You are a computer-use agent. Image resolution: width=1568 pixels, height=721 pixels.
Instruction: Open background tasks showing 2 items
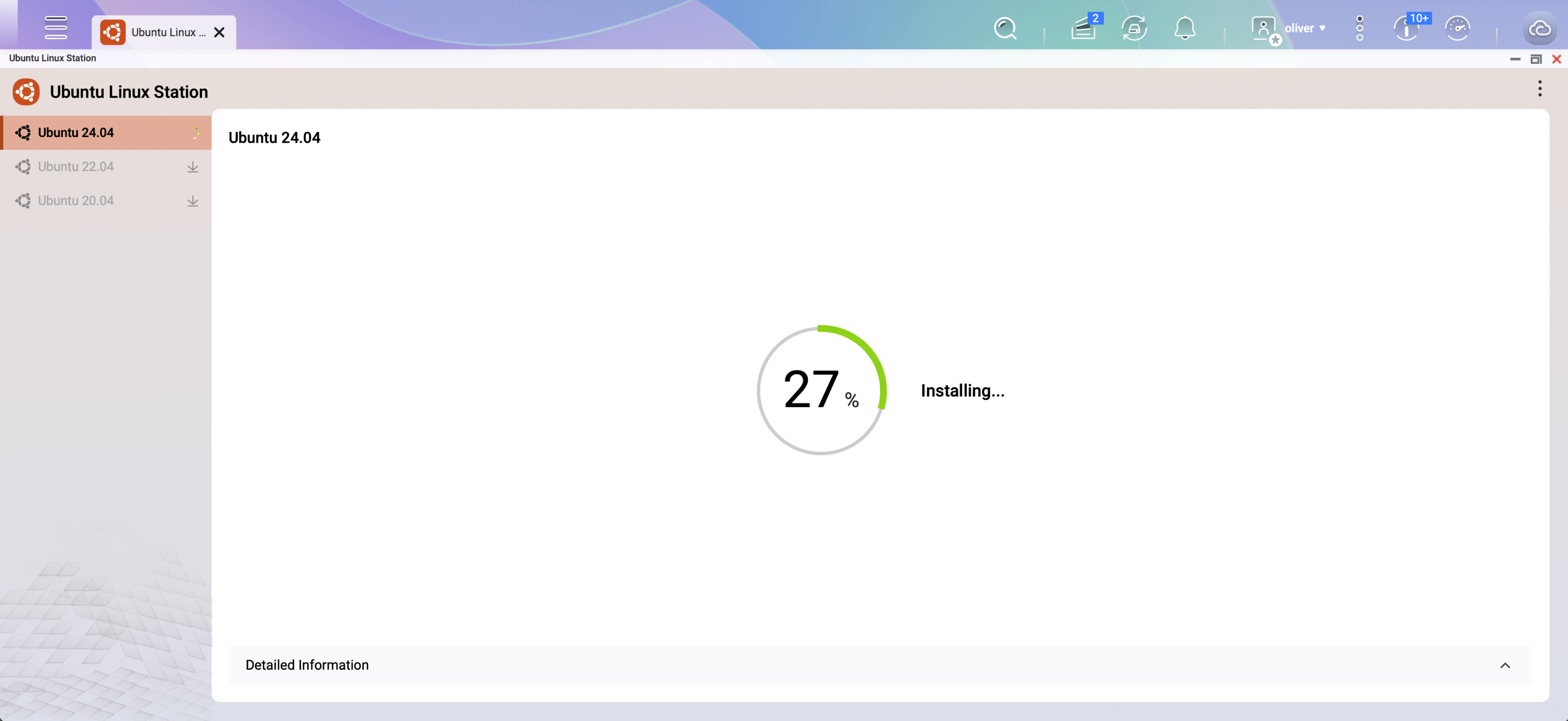tap(1085, 28)
